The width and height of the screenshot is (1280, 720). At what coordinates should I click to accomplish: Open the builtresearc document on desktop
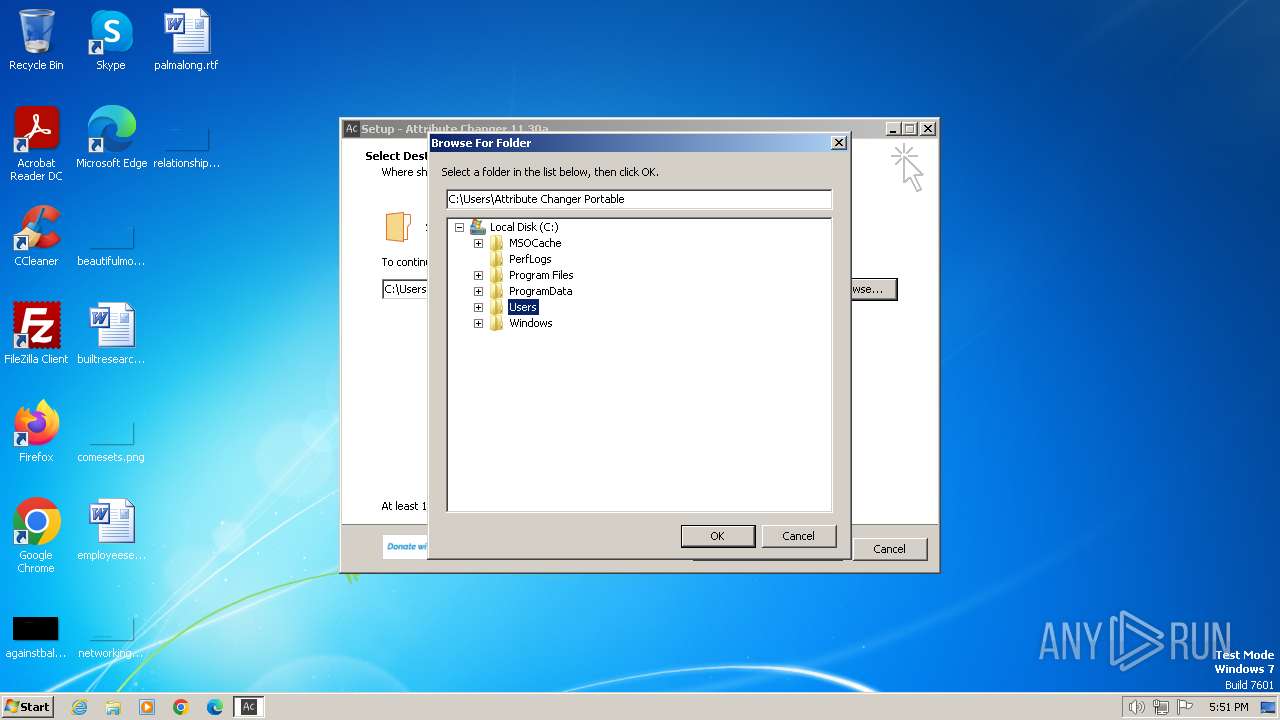(111, 334)
